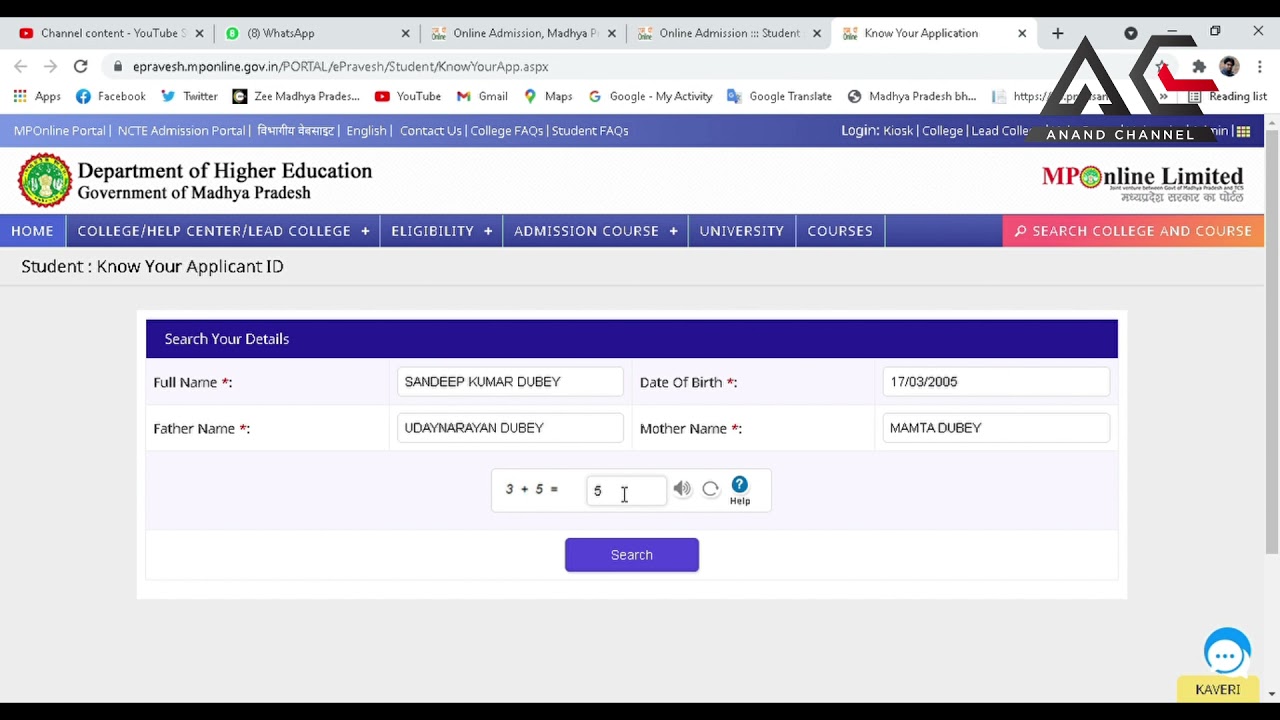Open Gmail bookmark
This screenshot has width=1280, height=720.
click(482, 96)
